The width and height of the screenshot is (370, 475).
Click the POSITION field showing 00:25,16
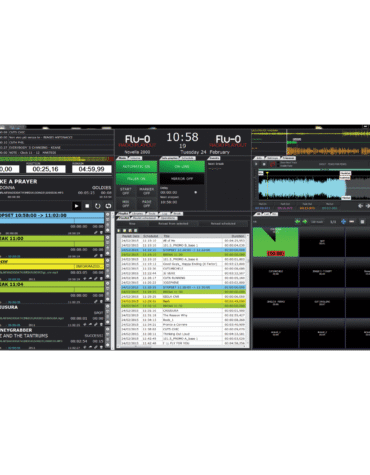tap(45, 169)
